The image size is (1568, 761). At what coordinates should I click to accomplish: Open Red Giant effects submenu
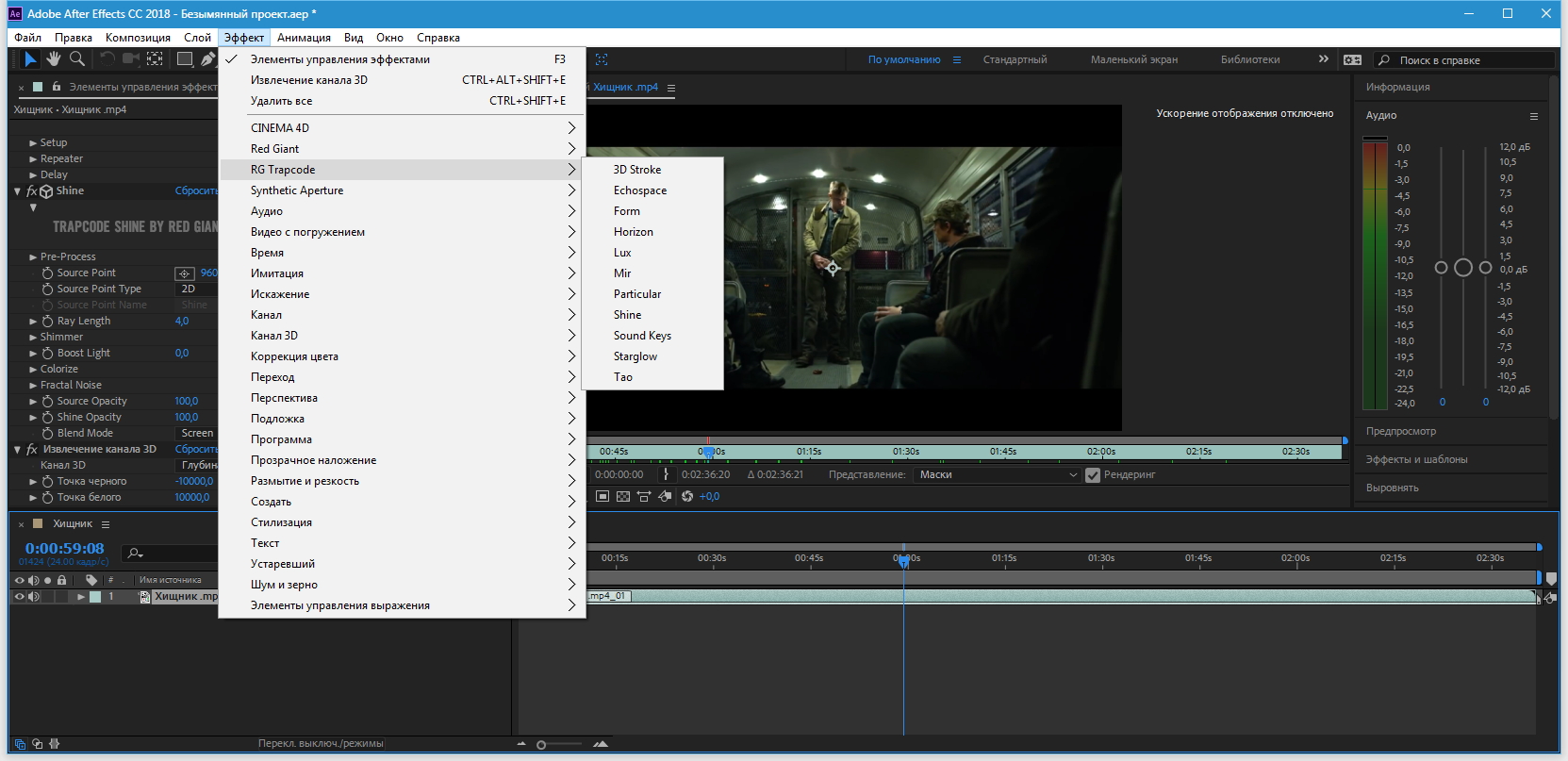(403, 149)
